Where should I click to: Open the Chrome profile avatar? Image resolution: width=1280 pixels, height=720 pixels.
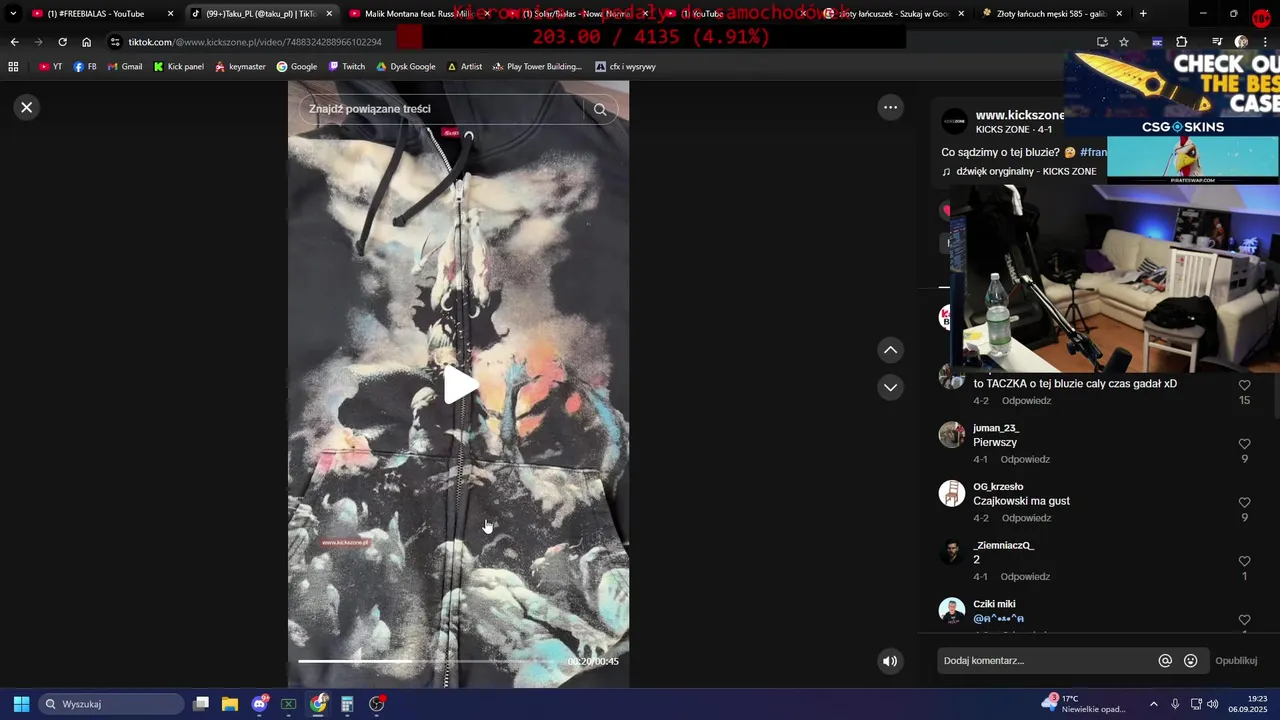click(x=1241, y=42)
